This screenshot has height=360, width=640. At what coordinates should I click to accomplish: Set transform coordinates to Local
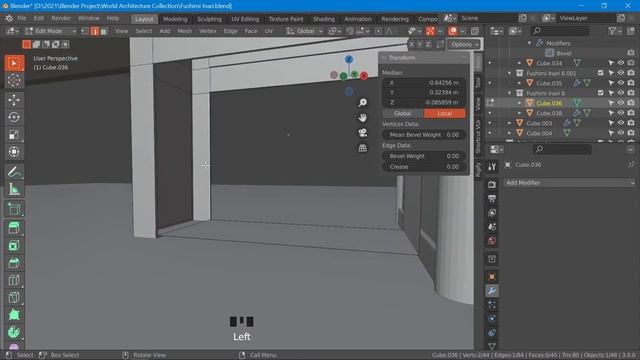(x=444, y=113)
